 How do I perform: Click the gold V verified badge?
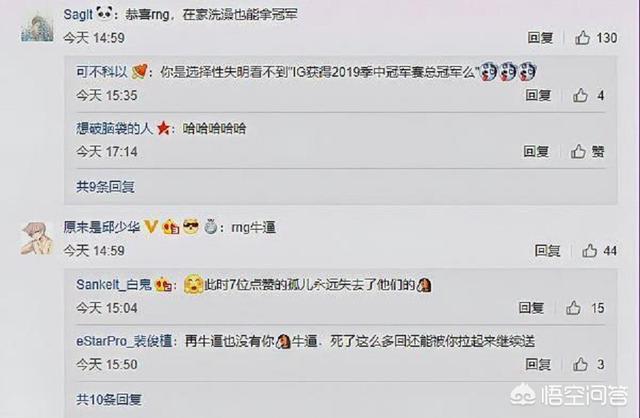[151, 227]
